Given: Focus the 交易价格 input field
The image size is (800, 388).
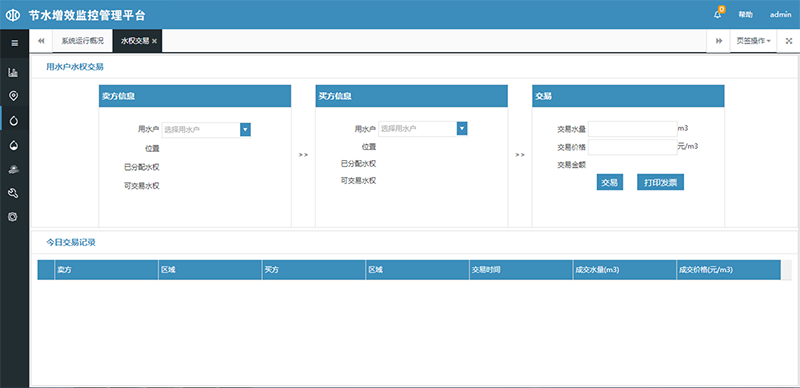Looking at the screenshot, I should [x=633, y=147].
